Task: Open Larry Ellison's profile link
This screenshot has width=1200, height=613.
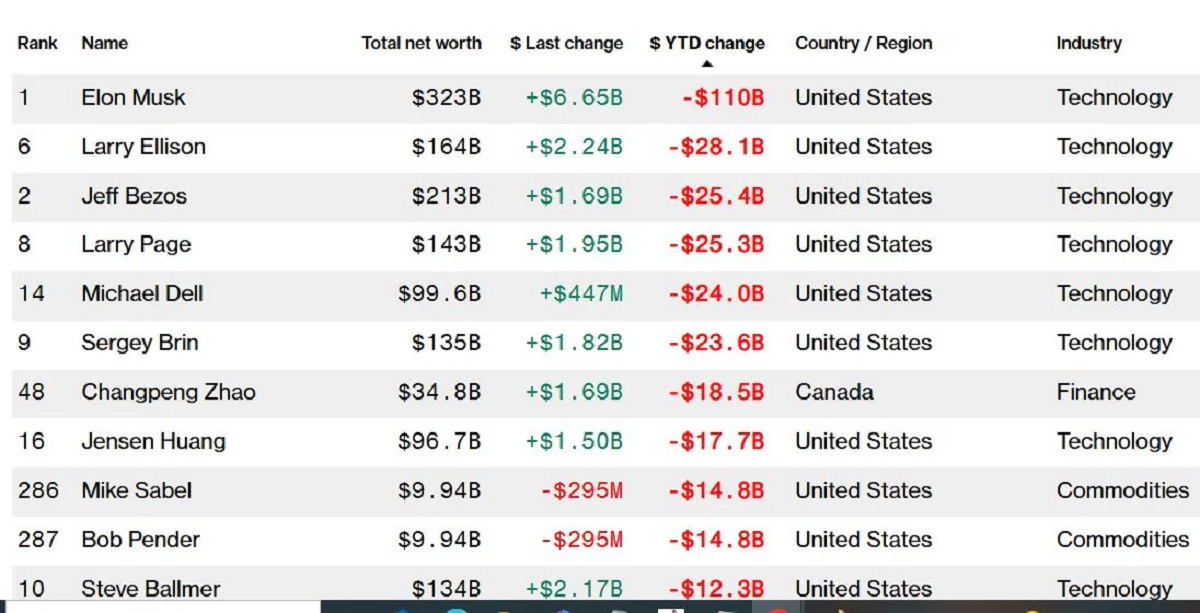Action: [x=143, y=146]
